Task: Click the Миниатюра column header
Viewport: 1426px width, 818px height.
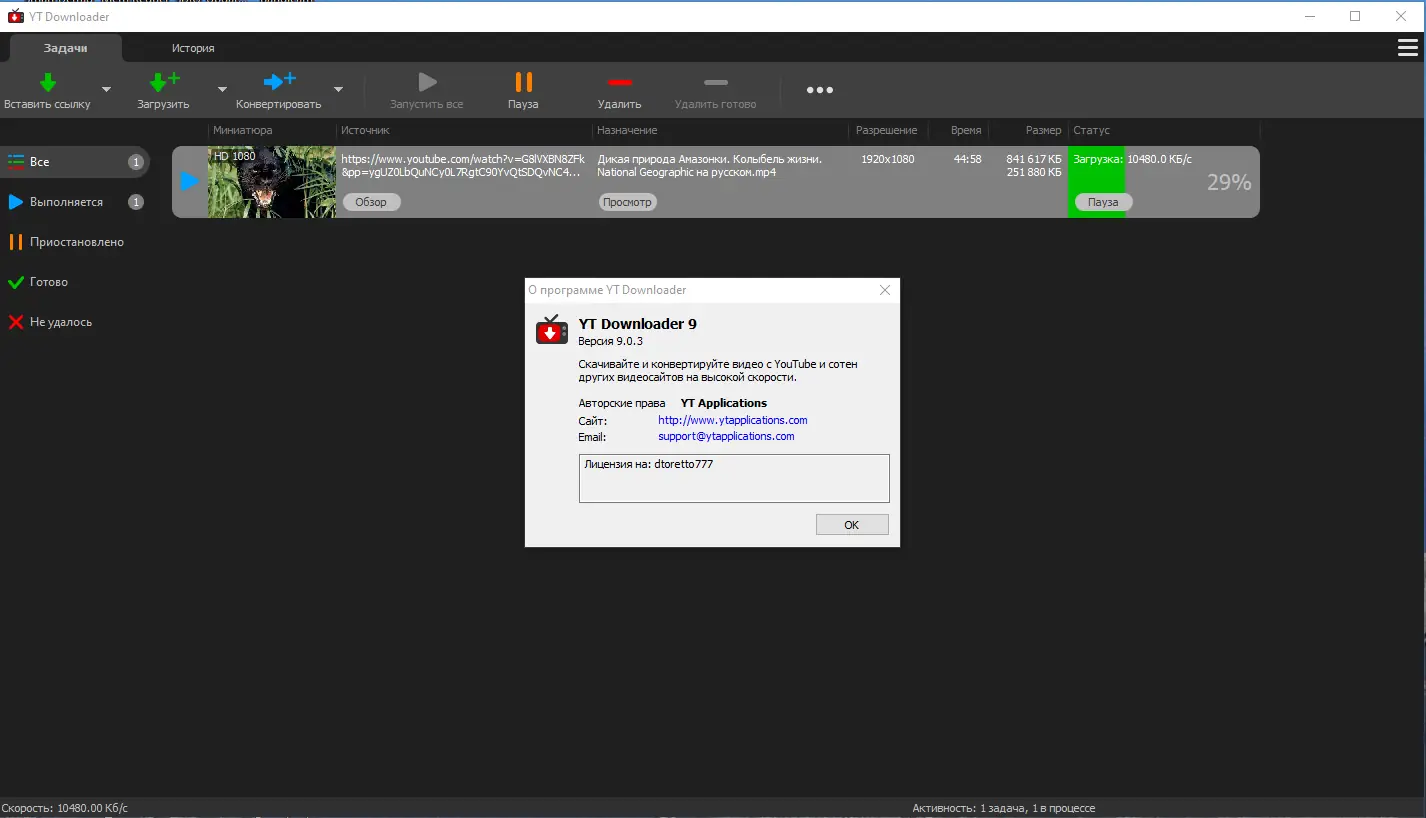Action: click(x=243, y=130)
